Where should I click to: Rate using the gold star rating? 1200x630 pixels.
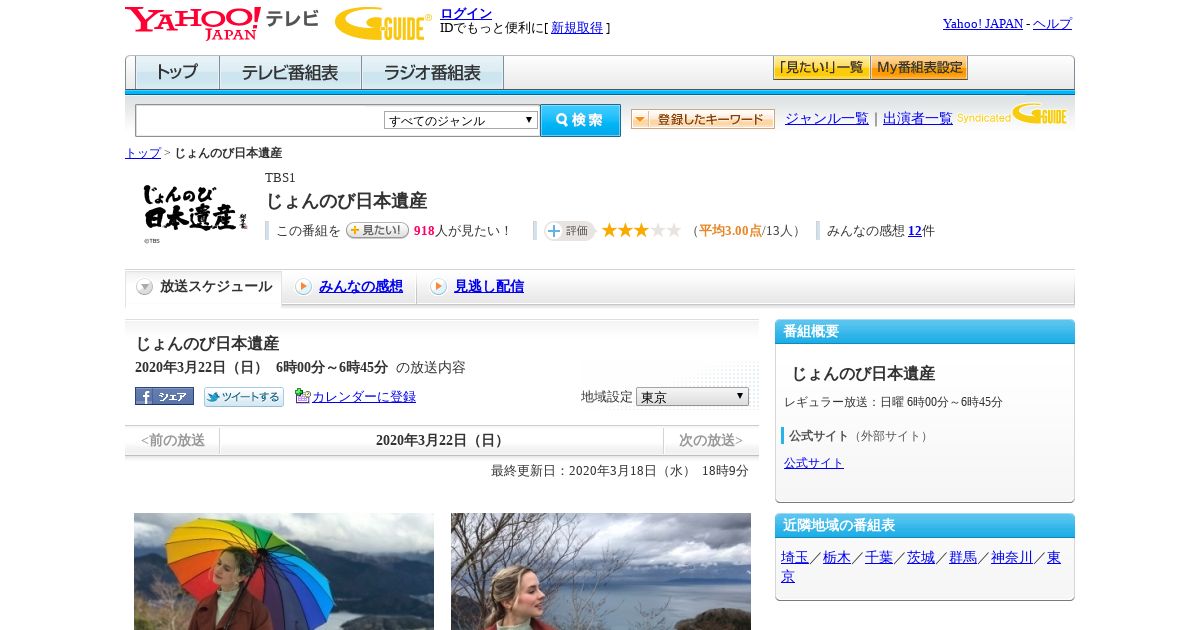(x=641, y=230)
